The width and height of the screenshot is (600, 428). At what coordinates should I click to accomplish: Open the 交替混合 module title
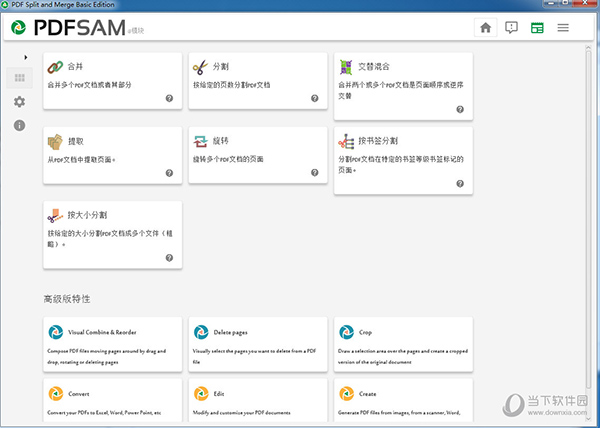pos(373,67)
